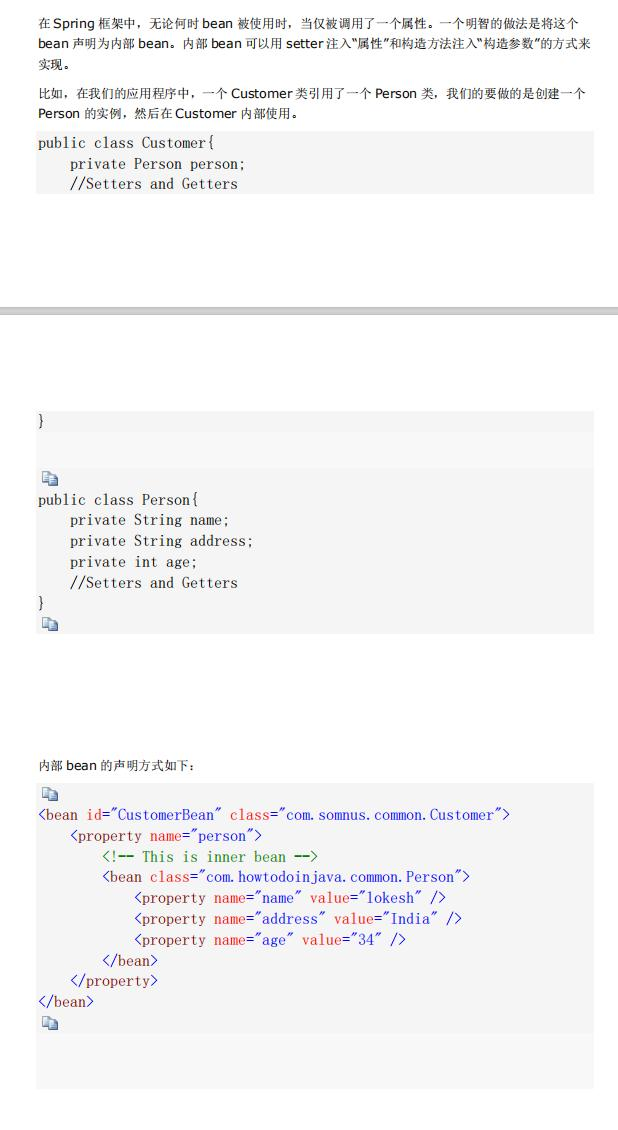Click the paragraph starting '在 Spring 框架中'
The image size is (618, 1130).
[314, 43]
